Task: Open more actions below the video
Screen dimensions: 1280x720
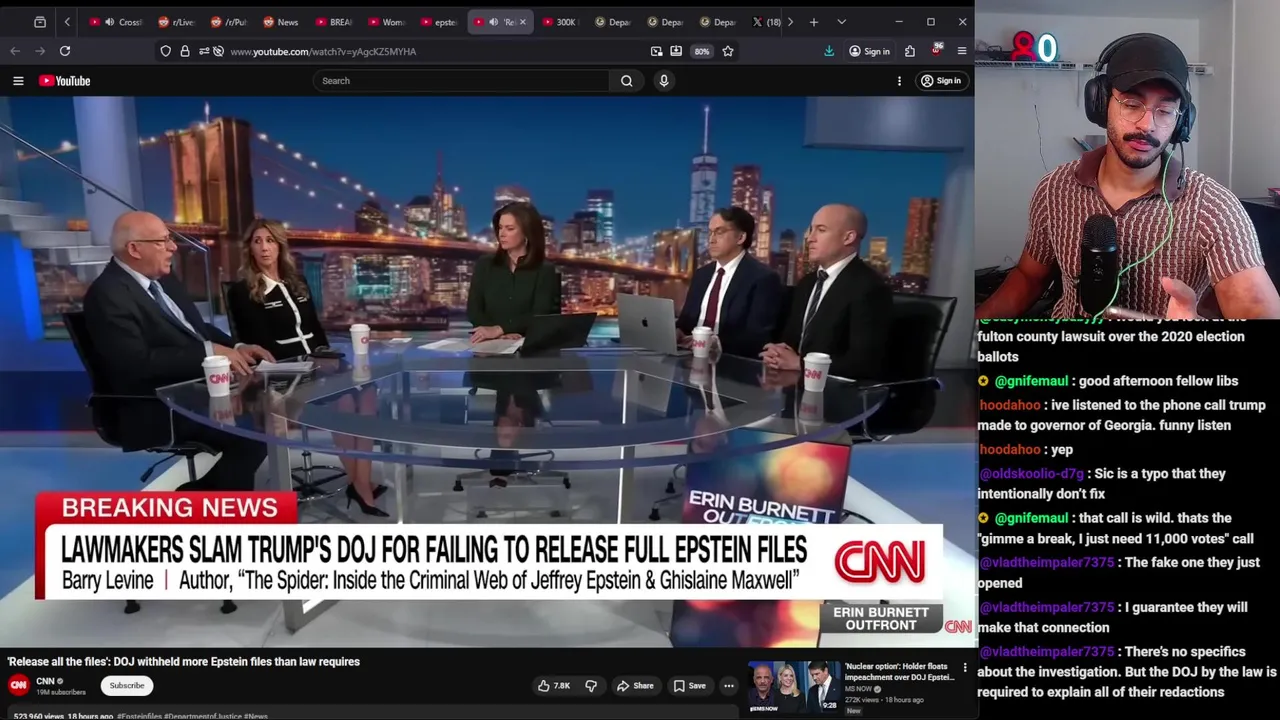Action: (729, 686)
